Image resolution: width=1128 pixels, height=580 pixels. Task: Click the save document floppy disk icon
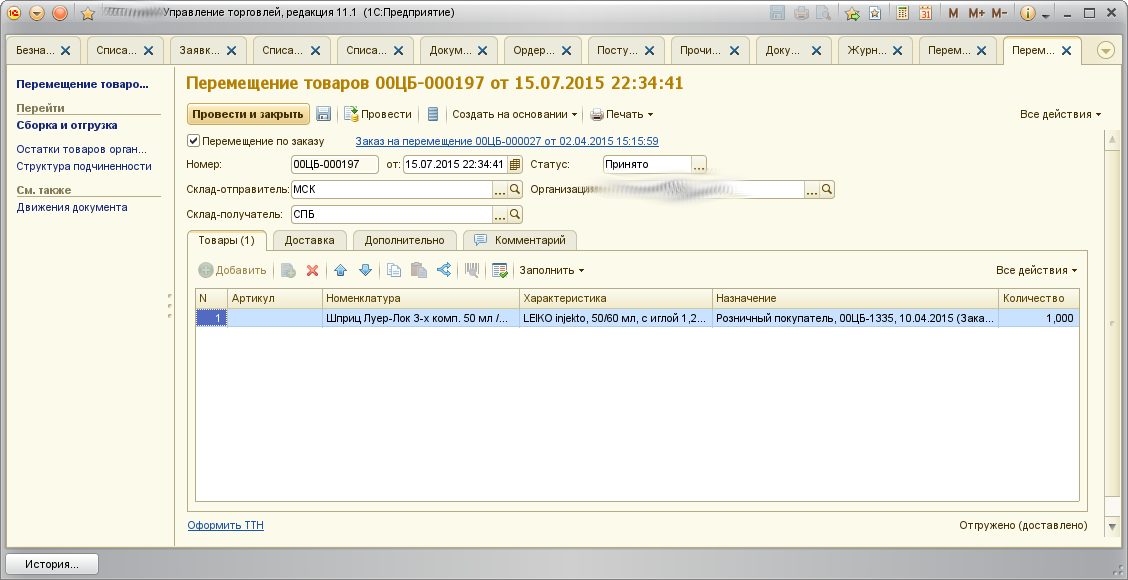[324, 114]
